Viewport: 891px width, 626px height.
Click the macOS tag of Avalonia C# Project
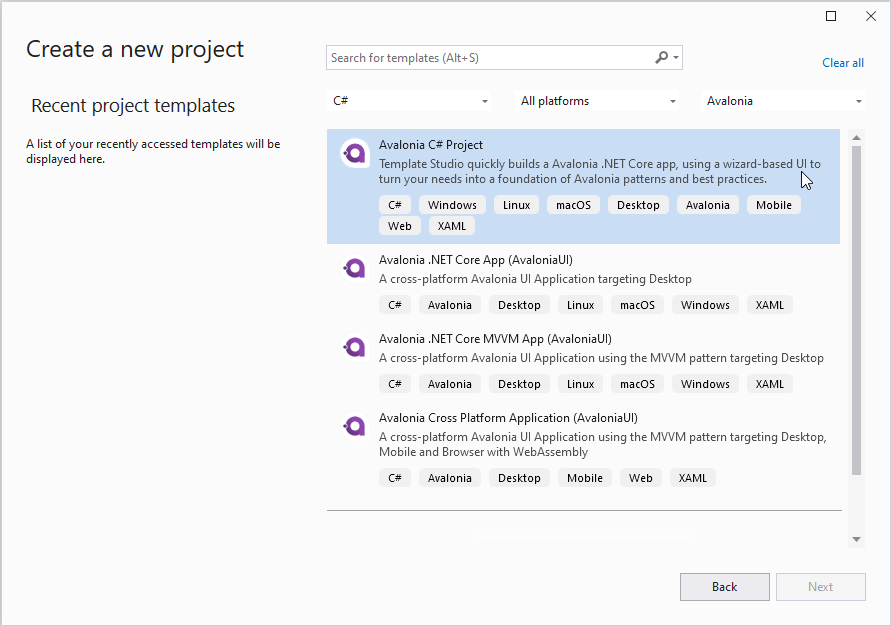pos(573,205)
